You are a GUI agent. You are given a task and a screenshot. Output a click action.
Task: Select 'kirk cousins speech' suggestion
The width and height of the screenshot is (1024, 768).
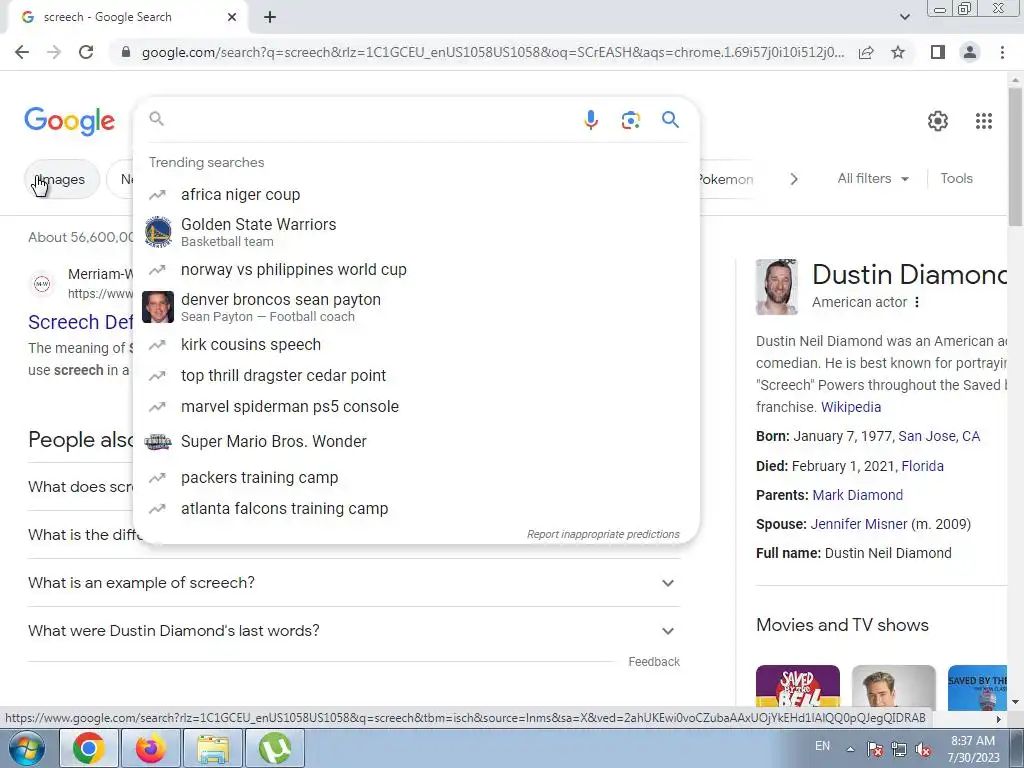click(416, 345)
